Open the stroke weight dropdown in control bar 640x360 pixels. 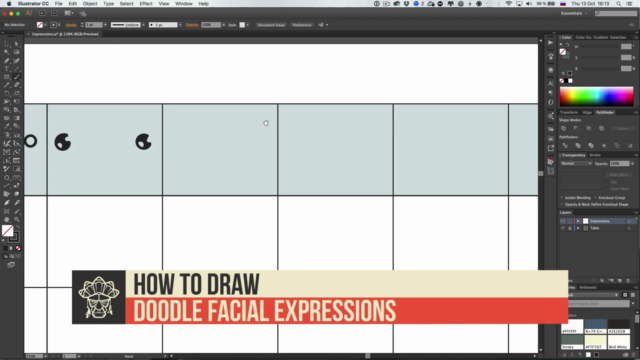coord(105,25)
